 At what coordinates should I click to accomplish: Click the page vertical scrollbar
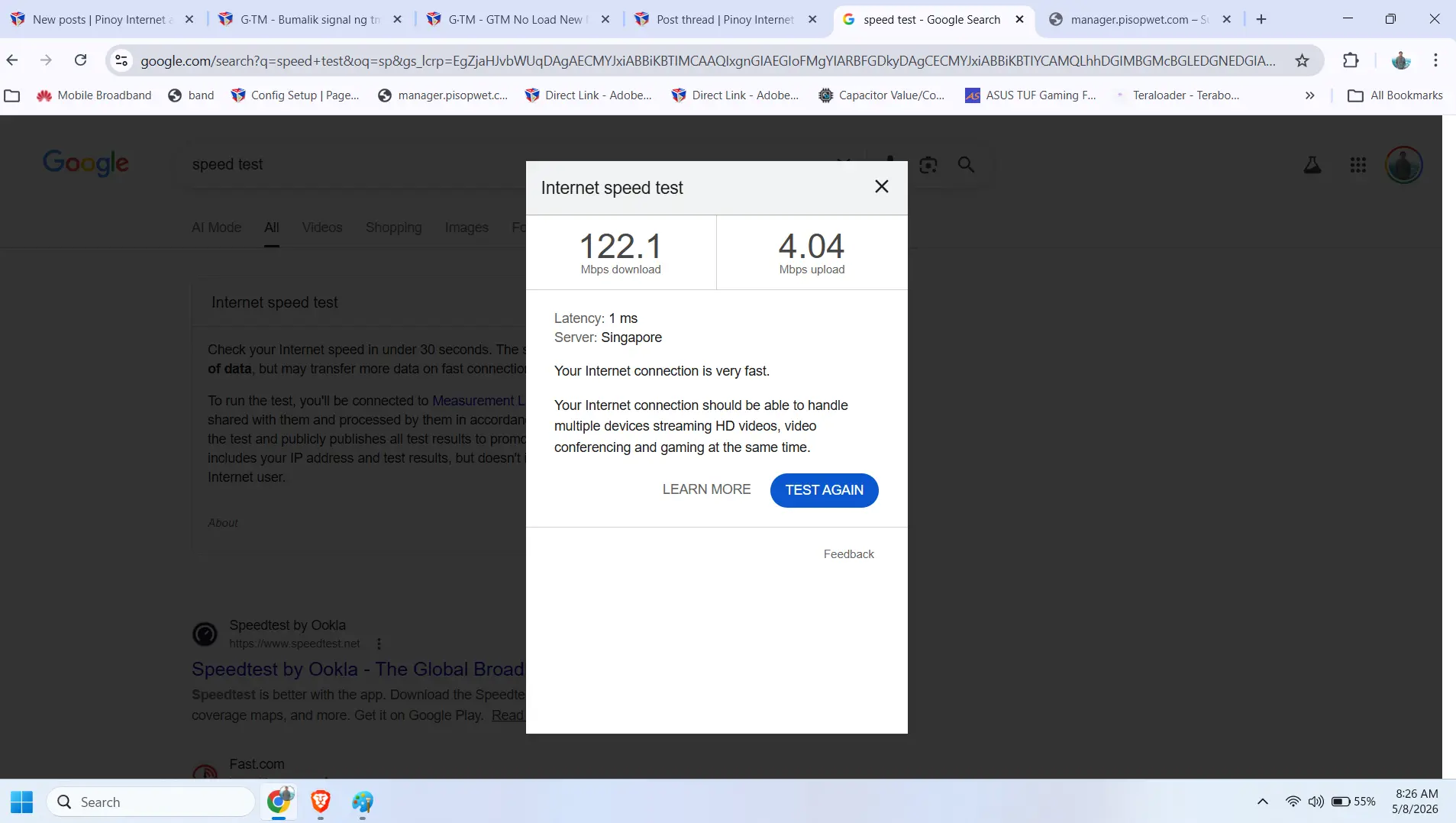[1448, 447]
